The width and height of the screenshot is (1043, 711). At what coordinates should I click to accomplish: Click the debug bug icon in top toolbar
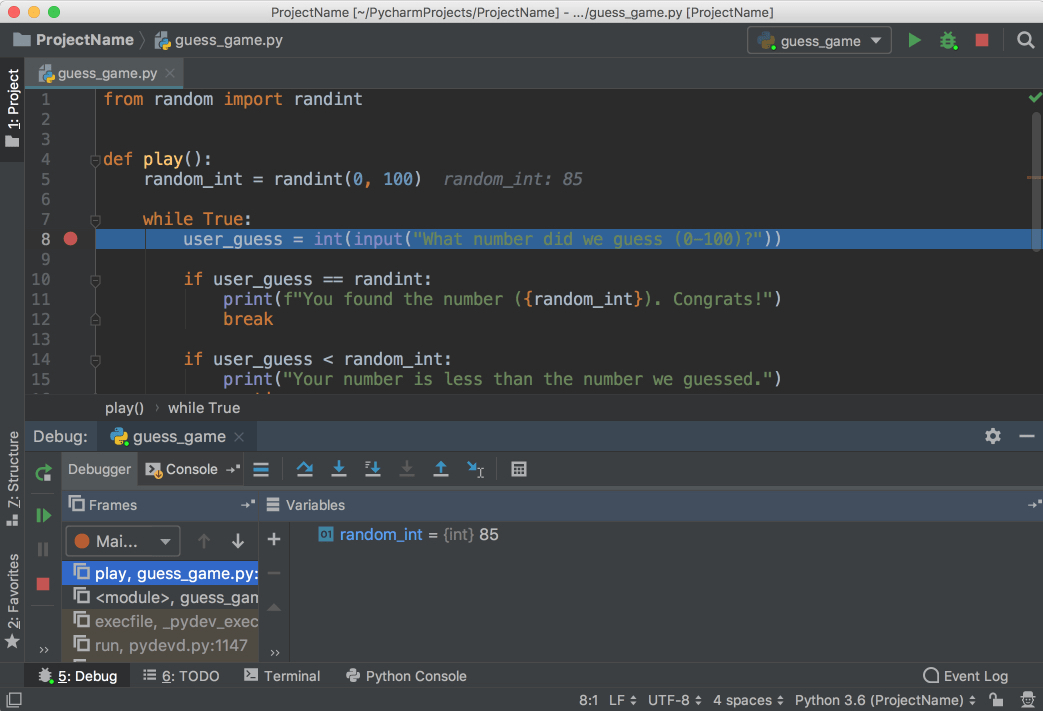click(947, 40)
